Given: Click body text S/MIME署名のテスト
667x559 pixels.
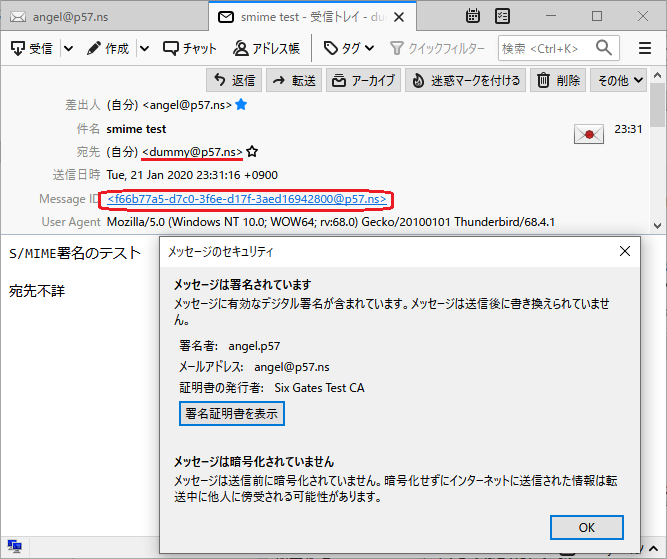Looking at the screenshot, I should [x=75, y=253].
